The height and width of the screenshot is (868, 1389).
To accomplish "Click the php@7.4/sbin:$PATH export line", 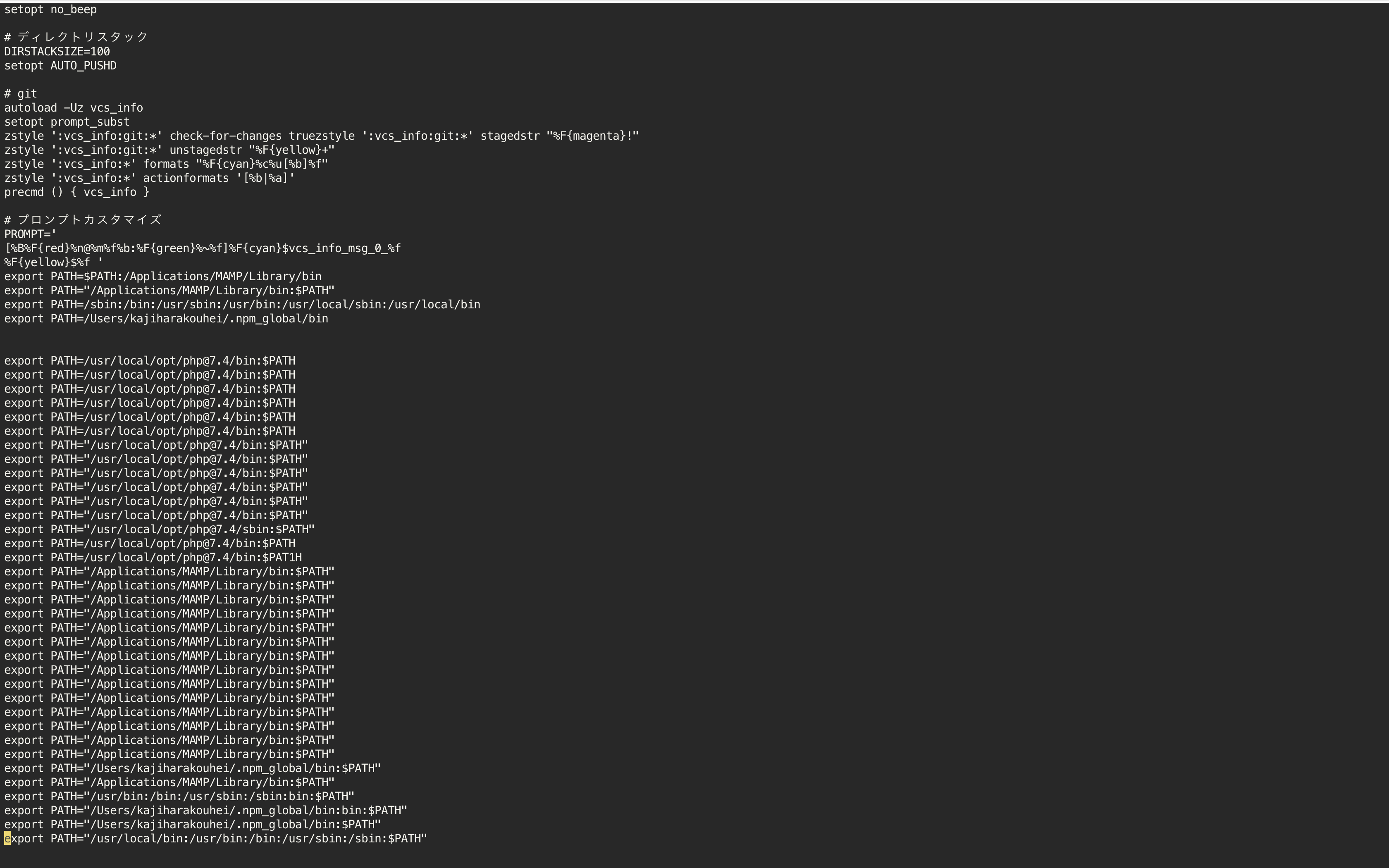I will point(160,529).
